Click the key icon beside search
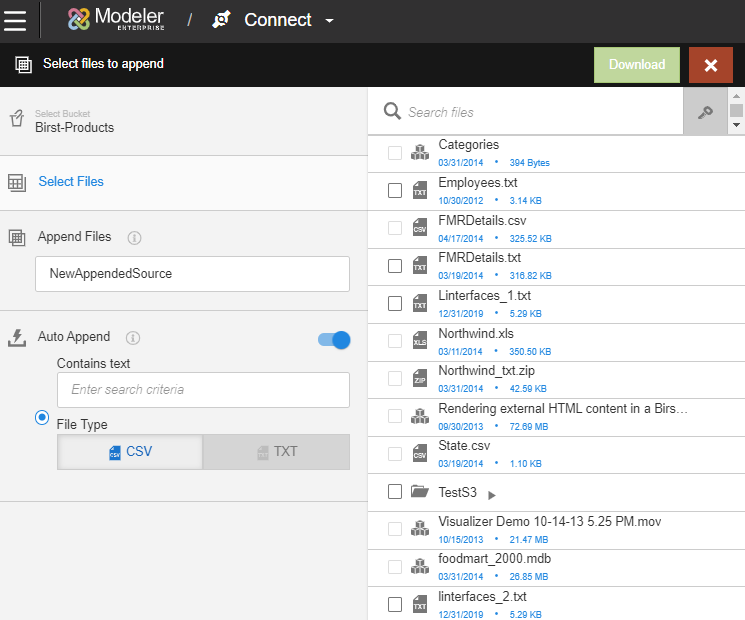The height and width of the screenshot is (620, 745). [x=705, y=112]
